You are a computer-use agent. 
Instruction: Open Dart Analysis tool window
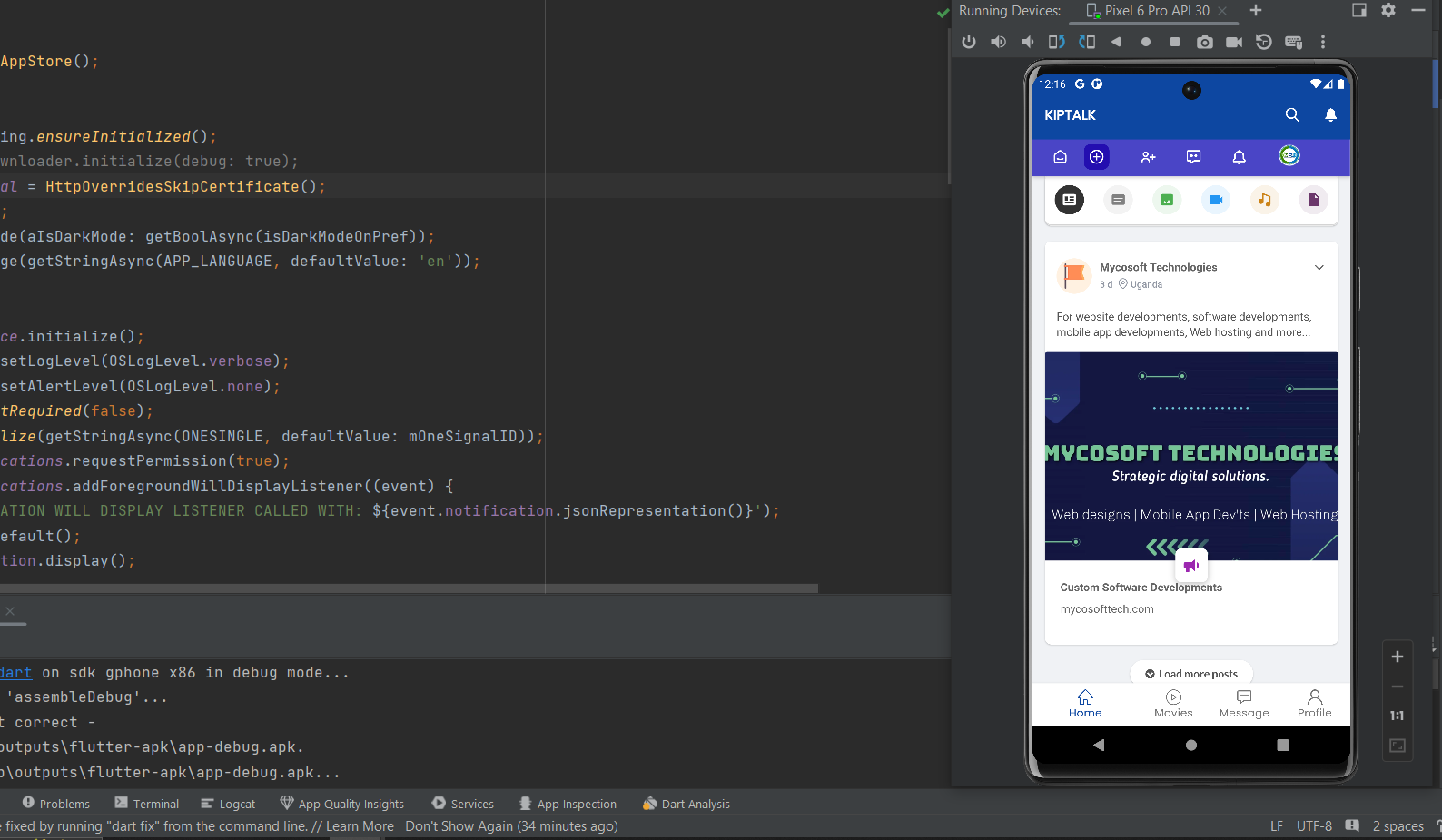tap(686, 804)
